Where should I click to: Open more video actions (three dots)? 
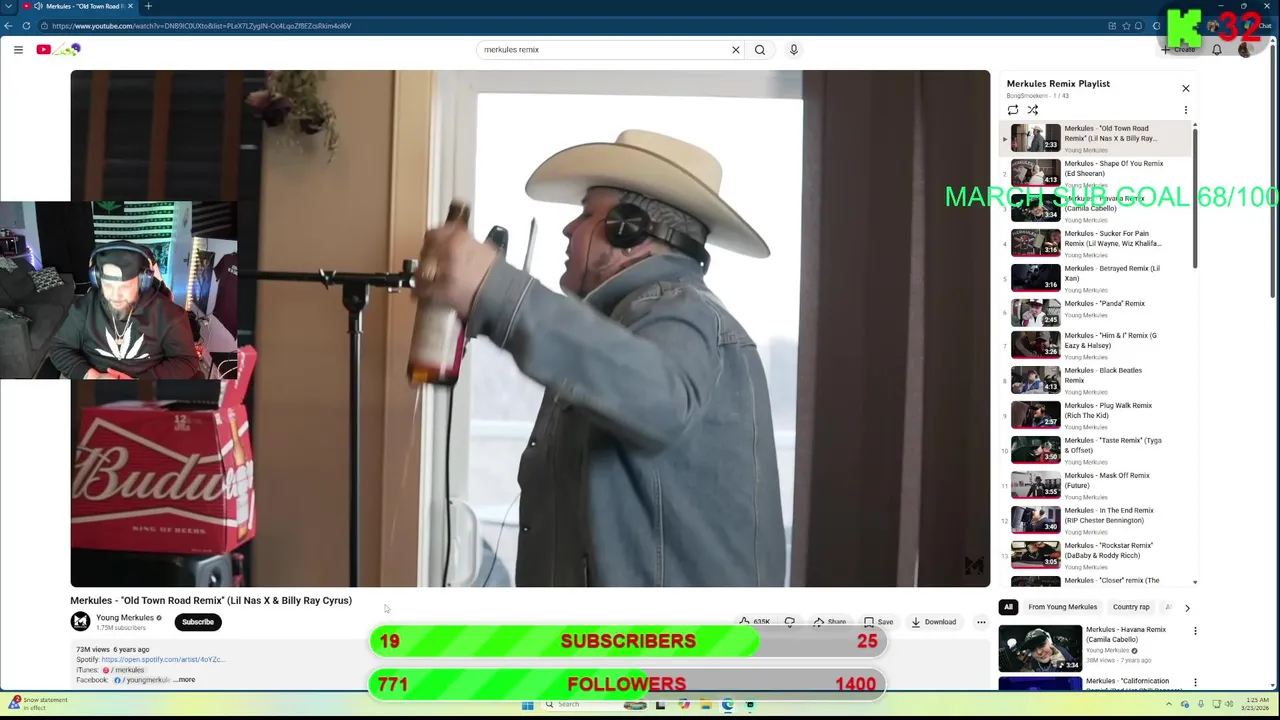(x=981, y=622)
